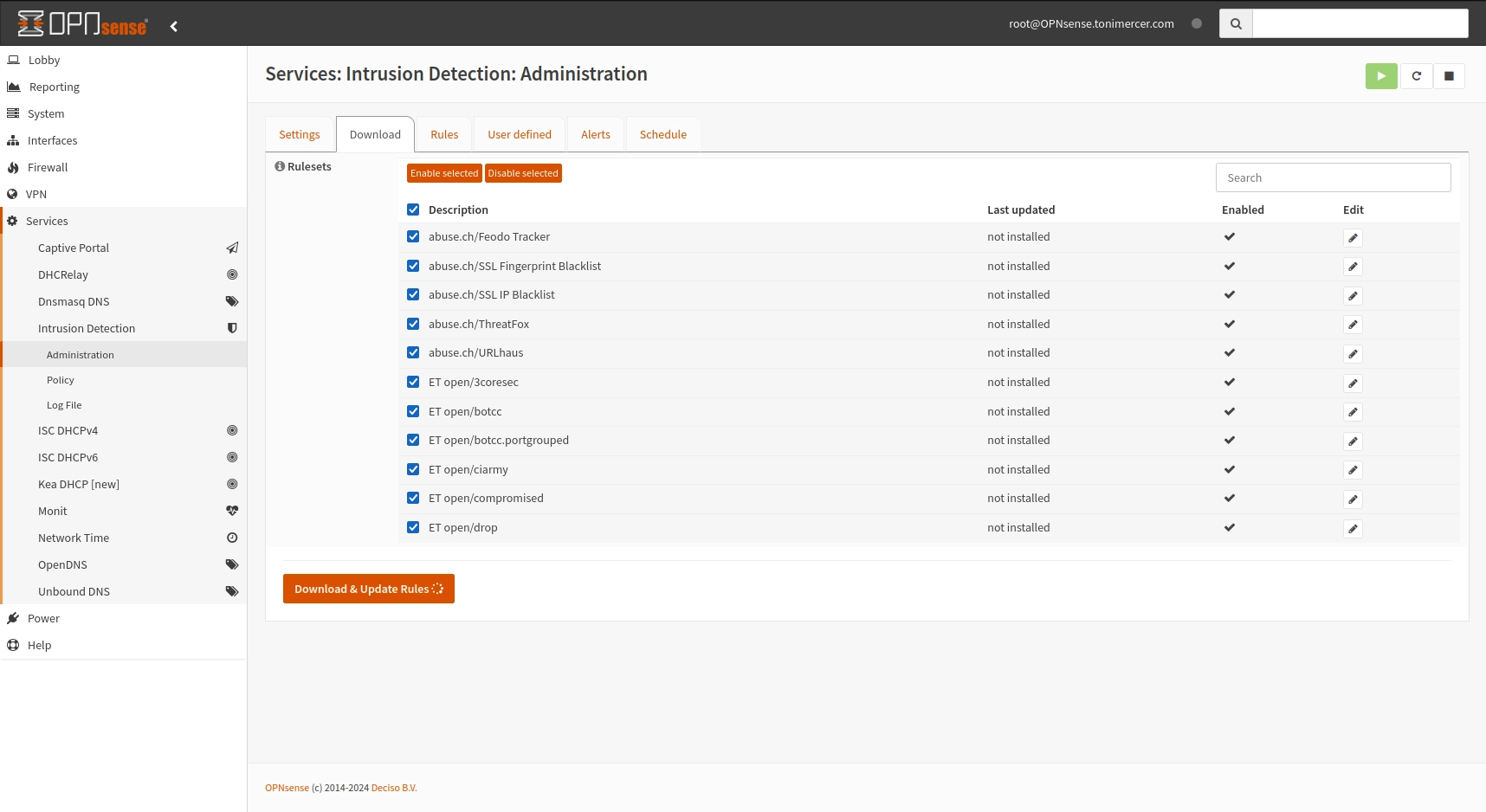Focus the top header search box
Screen dimensions: 1486x812
tap(1360, 23)
